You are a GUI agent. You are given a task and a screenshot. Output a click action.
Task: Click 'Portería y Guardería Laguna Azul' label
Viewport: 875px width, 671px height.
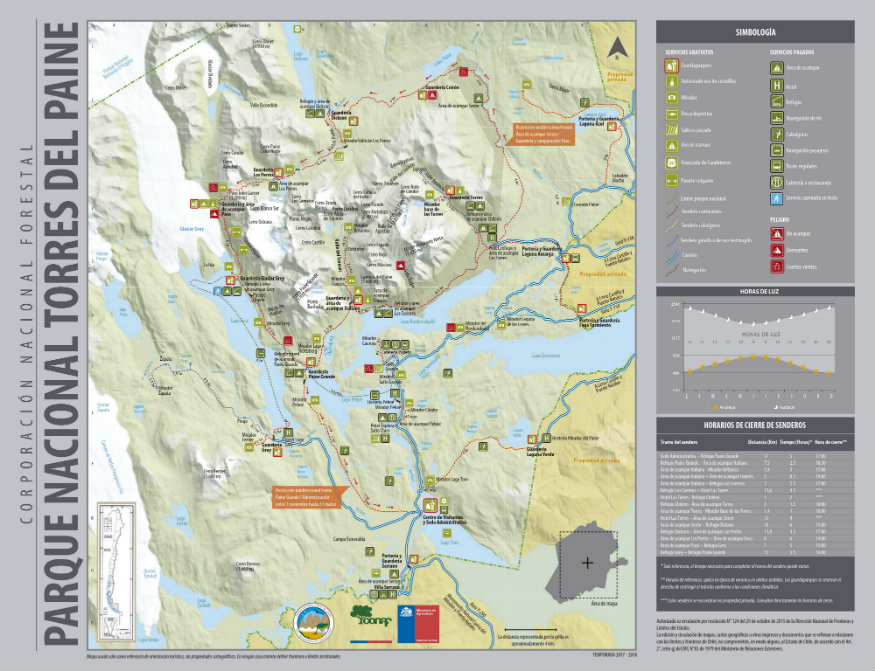598,122
